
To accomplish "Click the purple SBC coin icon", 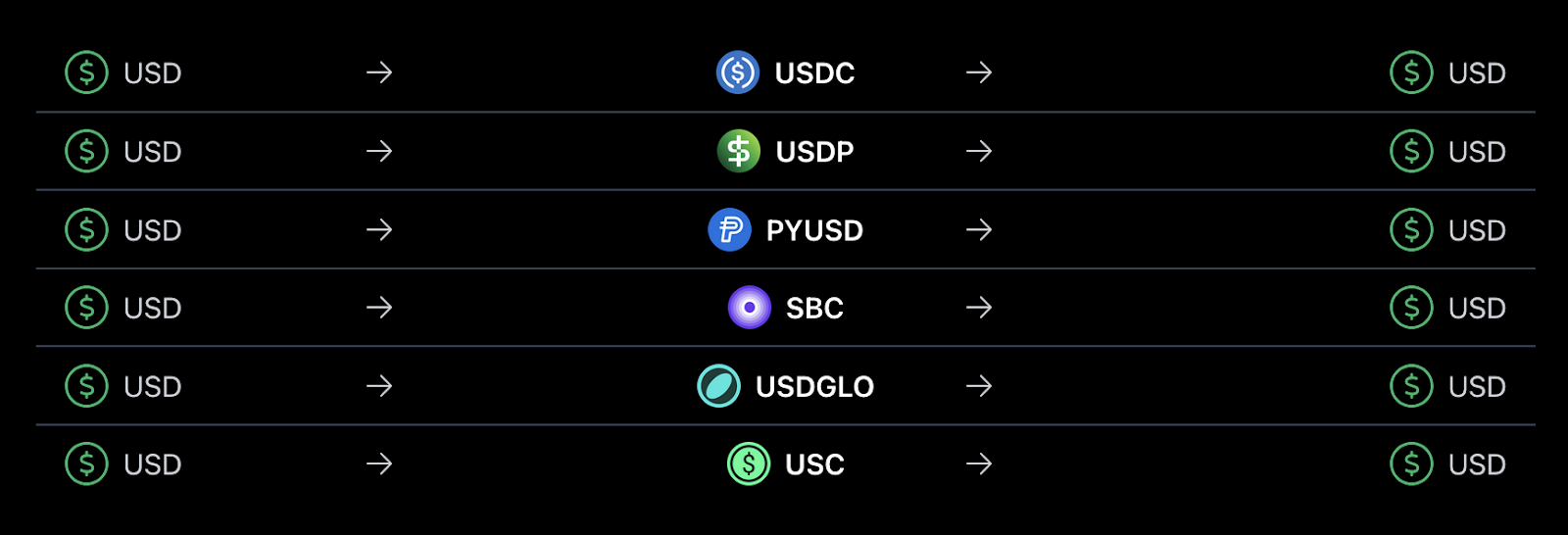I will pos(750,308).
